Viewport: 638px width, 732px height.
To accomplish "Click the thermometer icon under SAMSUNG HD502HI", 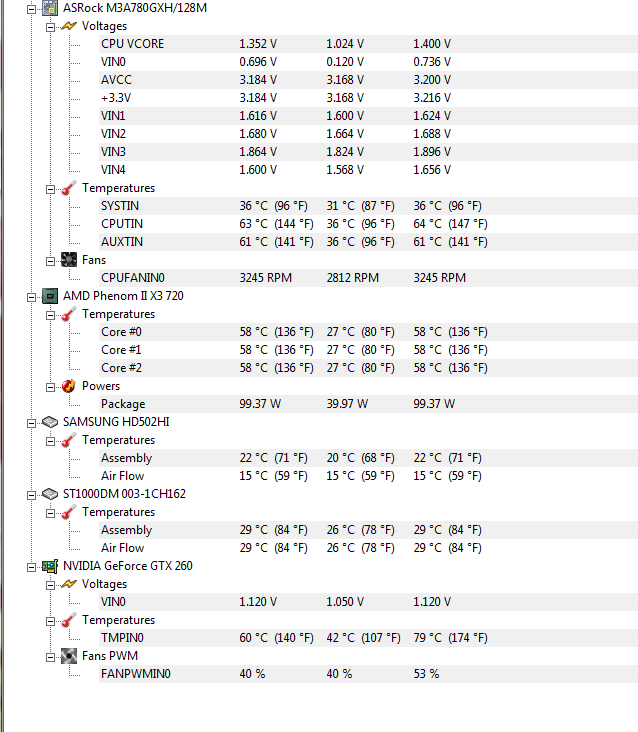I will [x=69, y=440].
